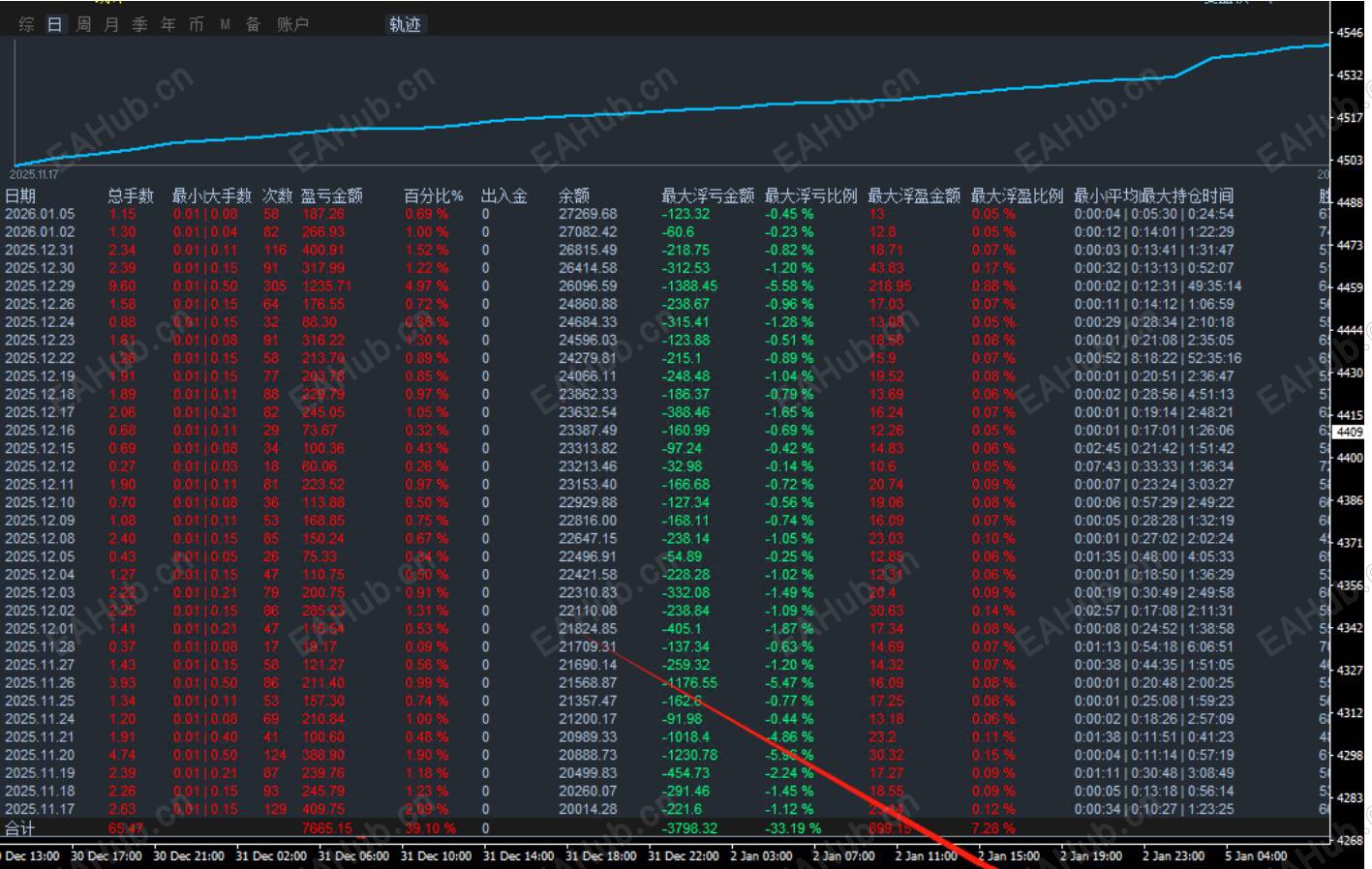
Task: Select the 2025.12.29 date row
Action: (x=40, y=286)
